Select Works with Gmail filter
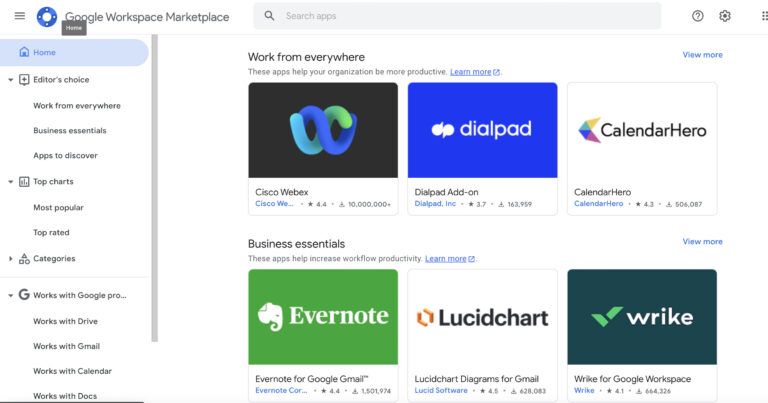Viewport: 768px width, 403px height. click(66, 346)
